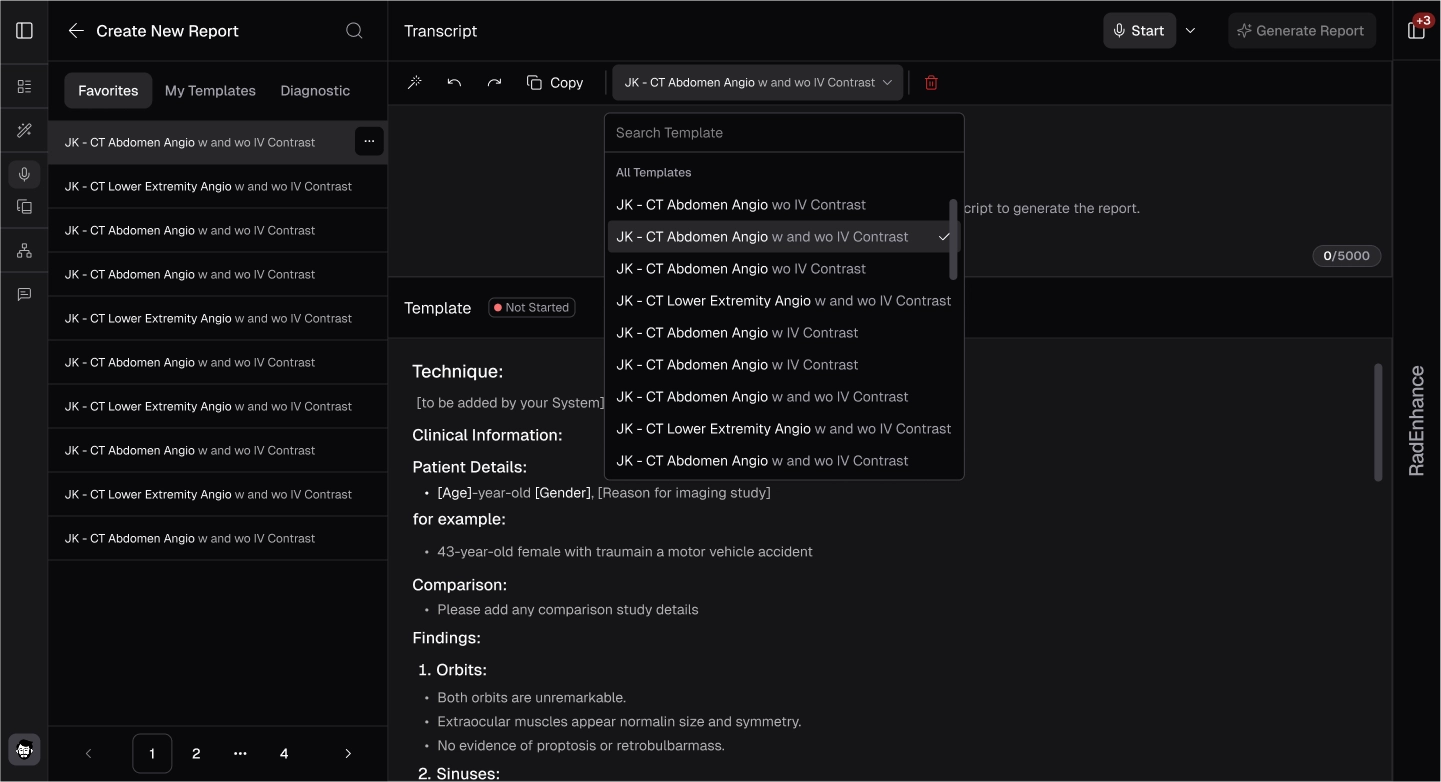Click the template preview vertical scrollbar
The height and width of the screenshot is (782, 1441).
(1378, 422)
